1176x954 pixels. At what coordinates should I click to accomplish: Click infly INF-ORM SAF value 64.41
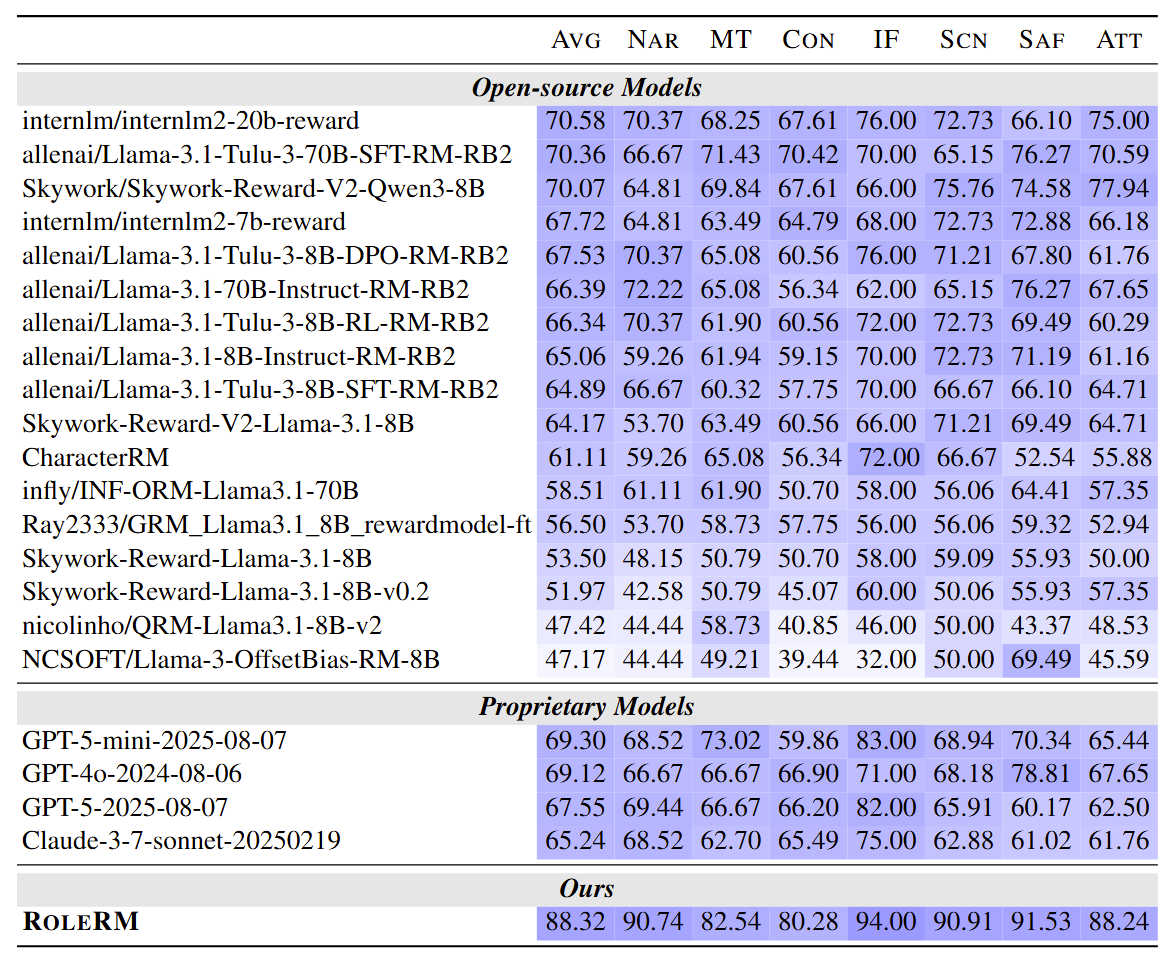pyautogui.click(x=1041, y=491)
